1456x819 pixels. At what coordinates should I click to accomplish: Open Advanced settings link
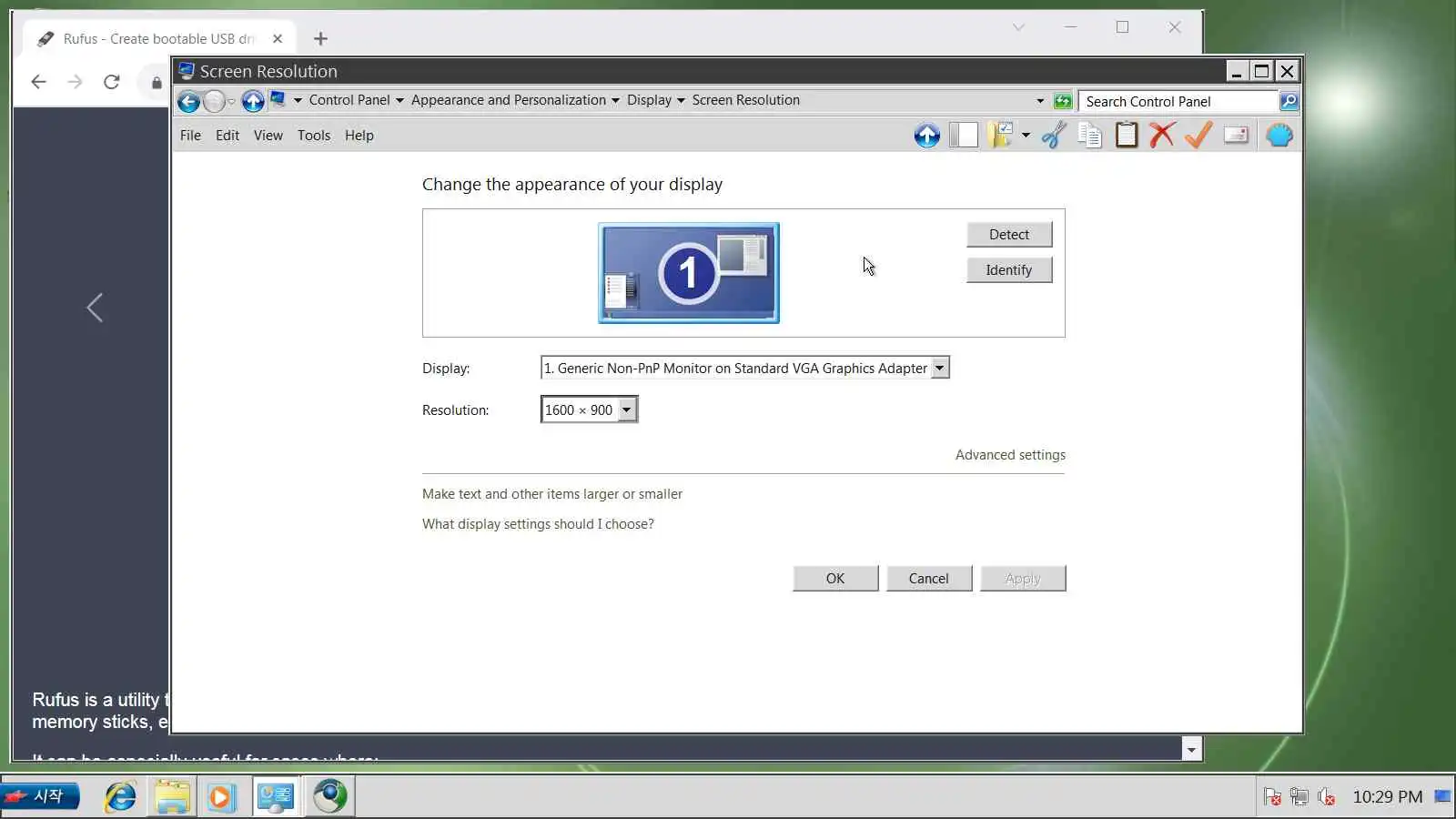[1010, 455]
